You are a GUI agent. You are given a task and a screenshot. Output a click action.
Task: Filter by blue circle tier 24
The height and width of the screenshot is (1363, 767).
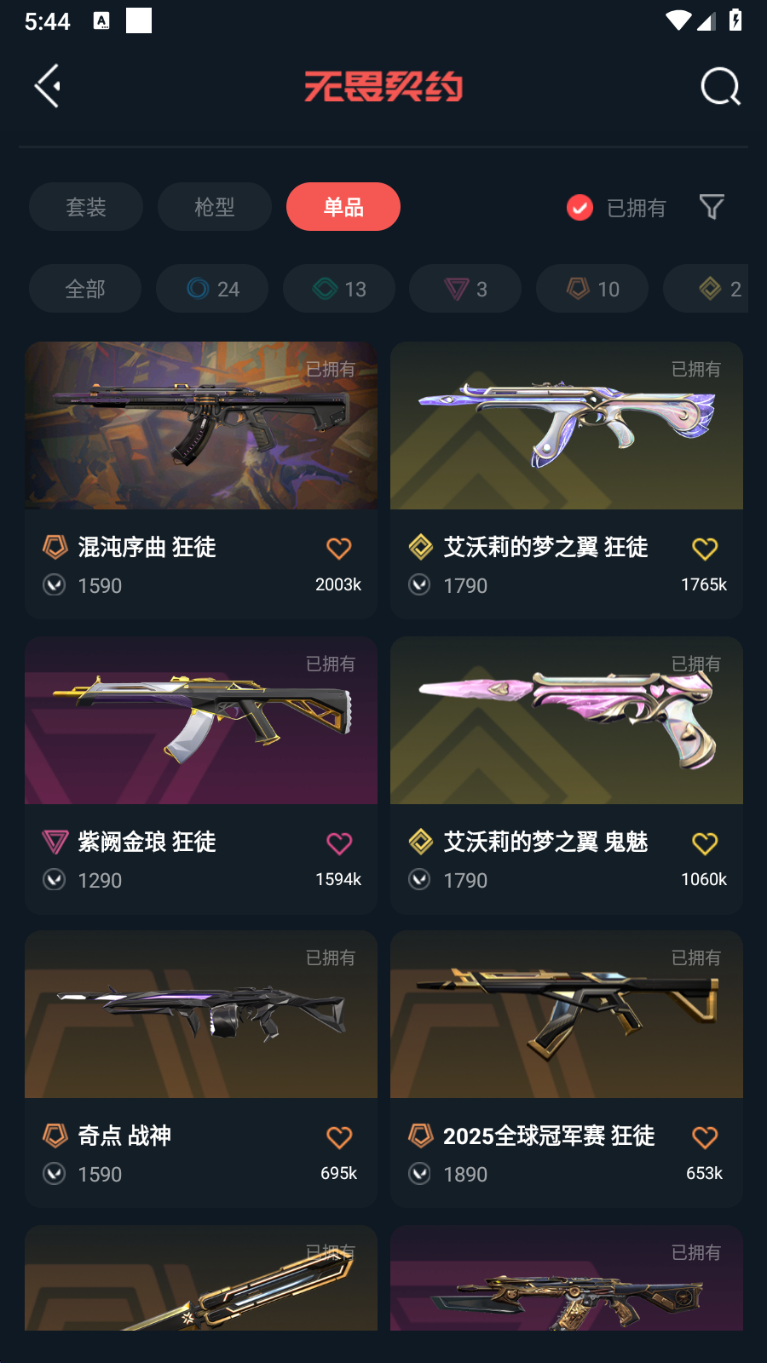coord(212,289)
